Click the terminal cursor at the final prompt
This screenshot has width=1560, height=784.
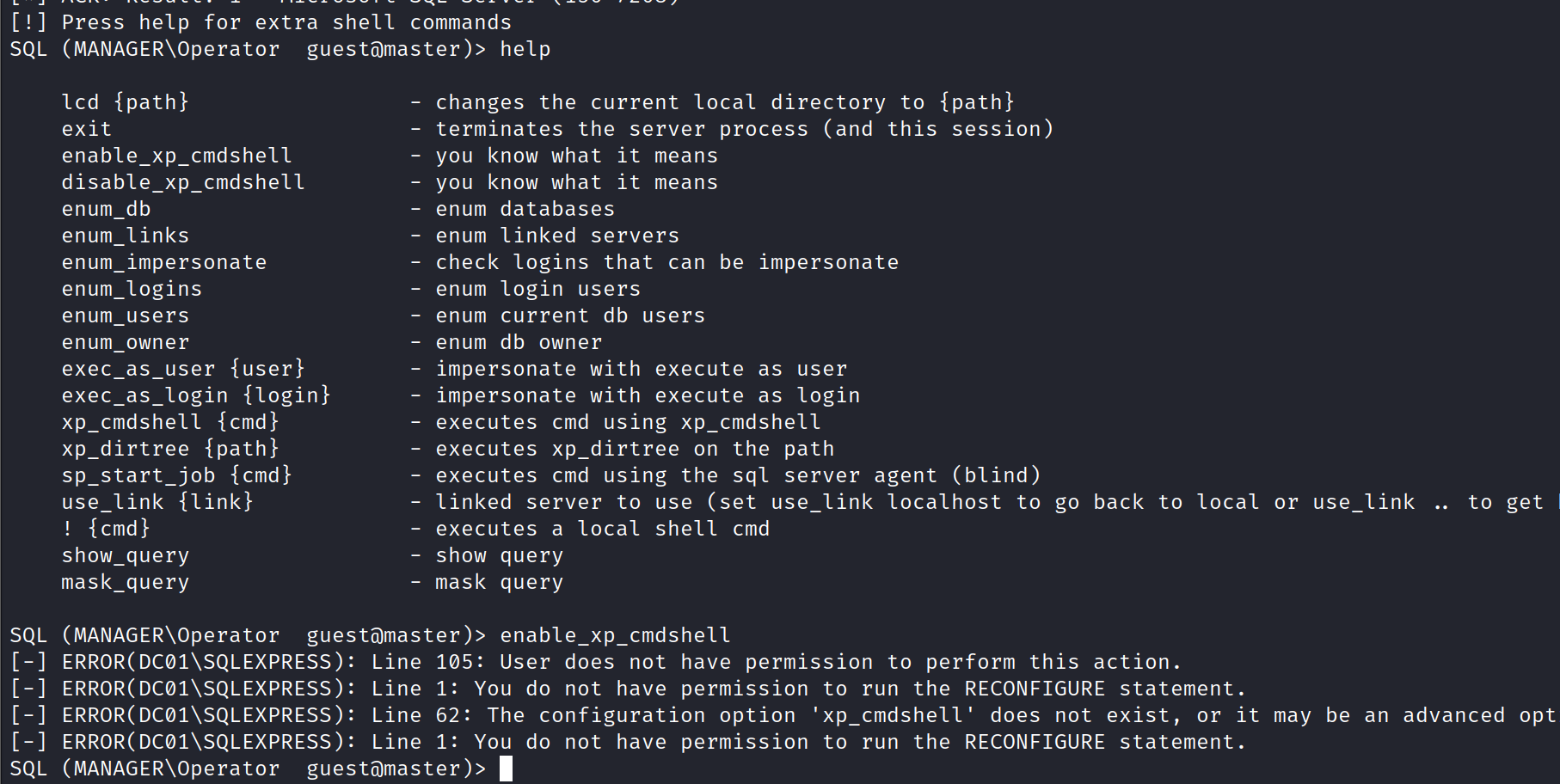(x=506, y=769)
